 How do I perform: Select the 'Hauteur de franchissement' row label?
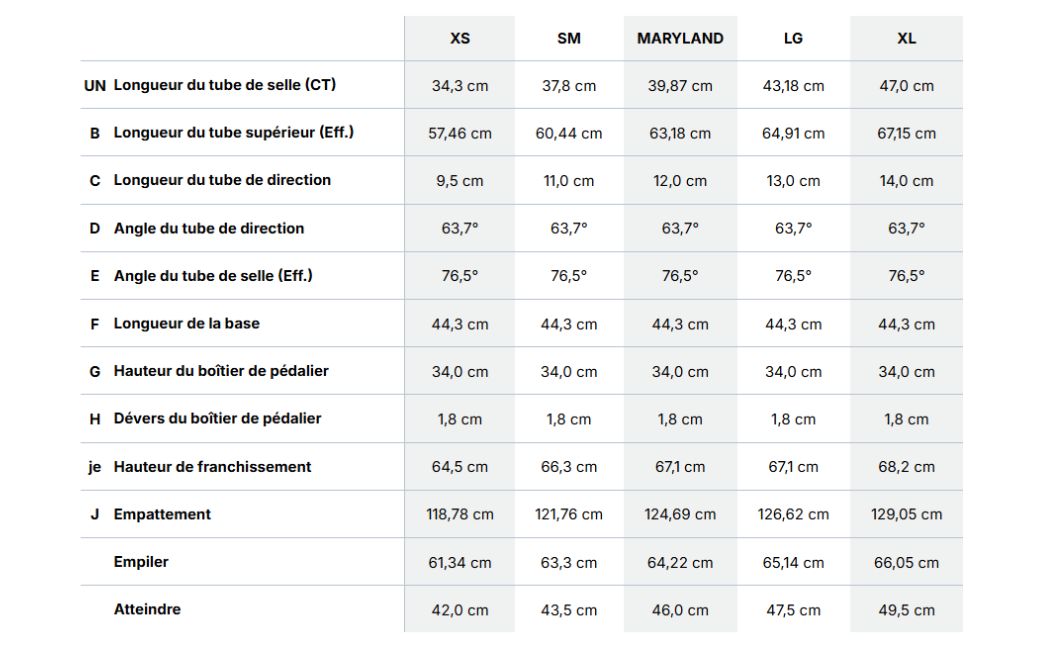click(212, 467)
